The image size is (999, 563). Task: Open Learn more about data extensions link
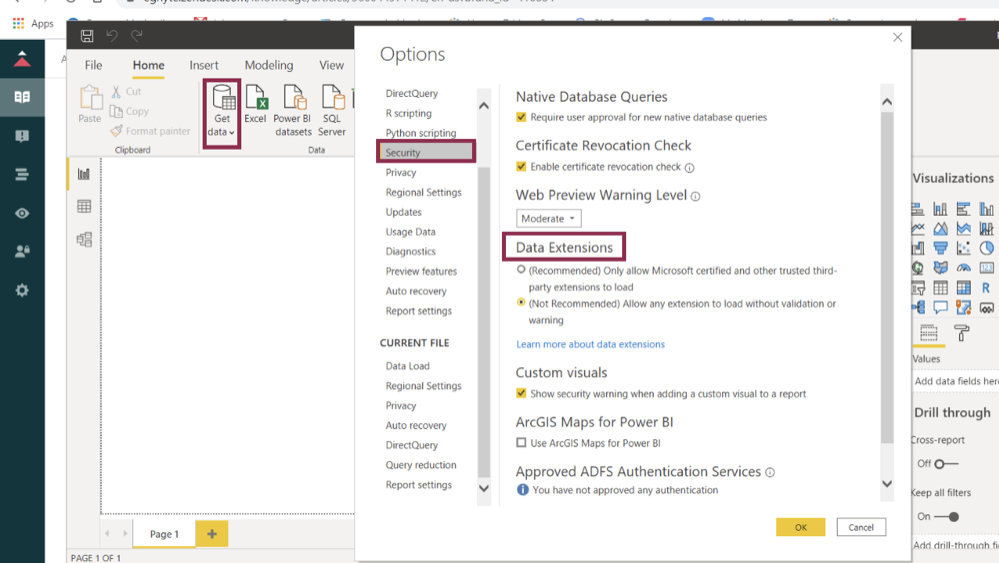[x=591, y=345]
